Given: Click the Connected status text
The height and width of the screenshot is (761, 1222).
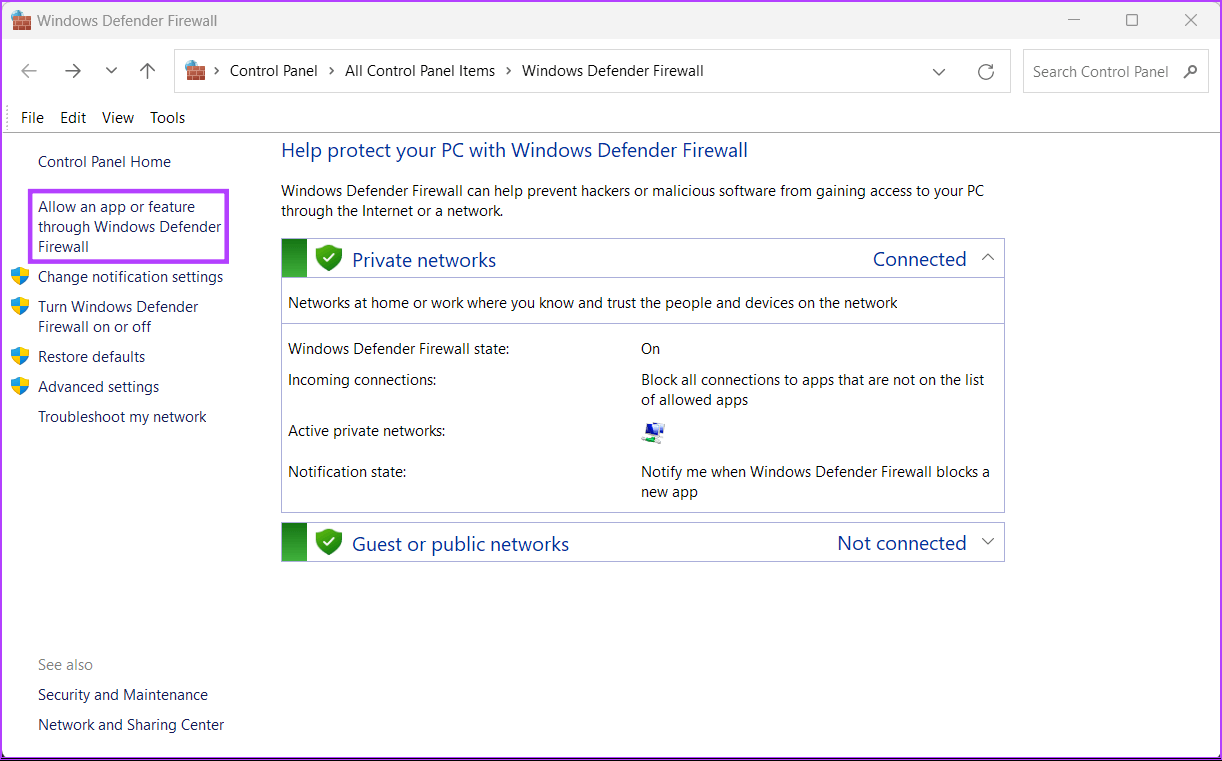Looking at the screenshot, I should [920, 259].
